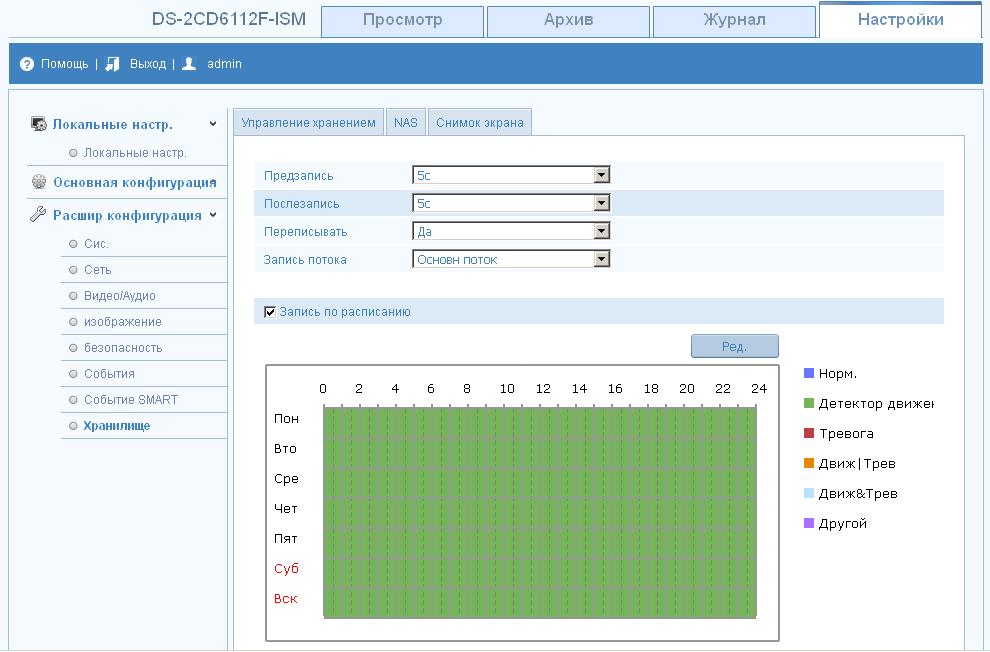Switch to the Архив tab

pyautogui.click(x=568, y=21)
